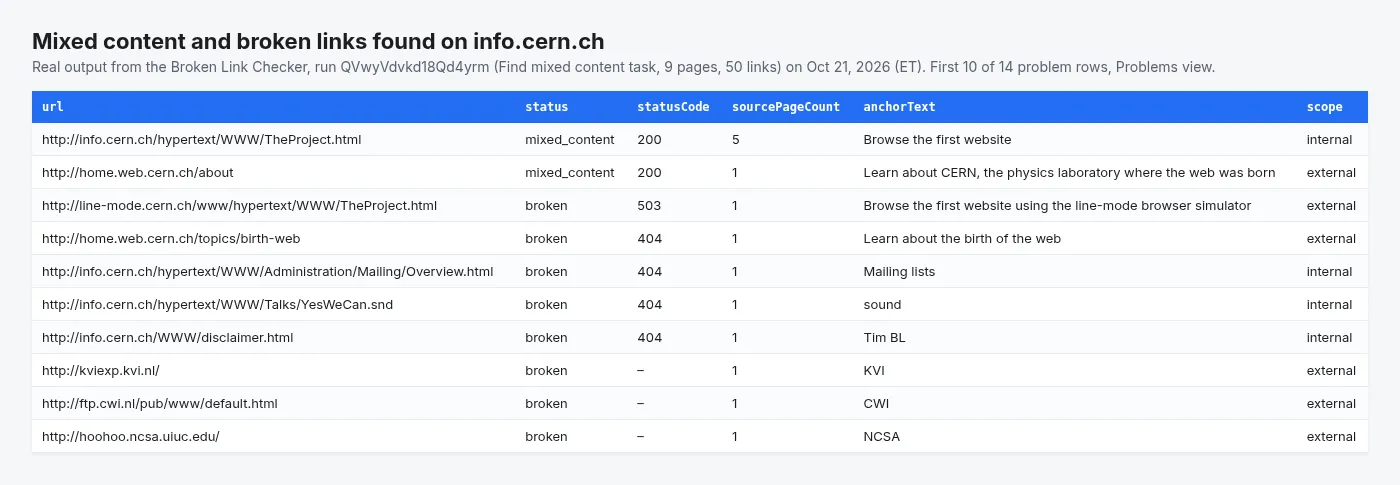The height and width of the screenshot is (485, 1400).
Task: Select the kviexp.kvi.nl URL cell
Action: pyautogui.click(x=100, y=371)
